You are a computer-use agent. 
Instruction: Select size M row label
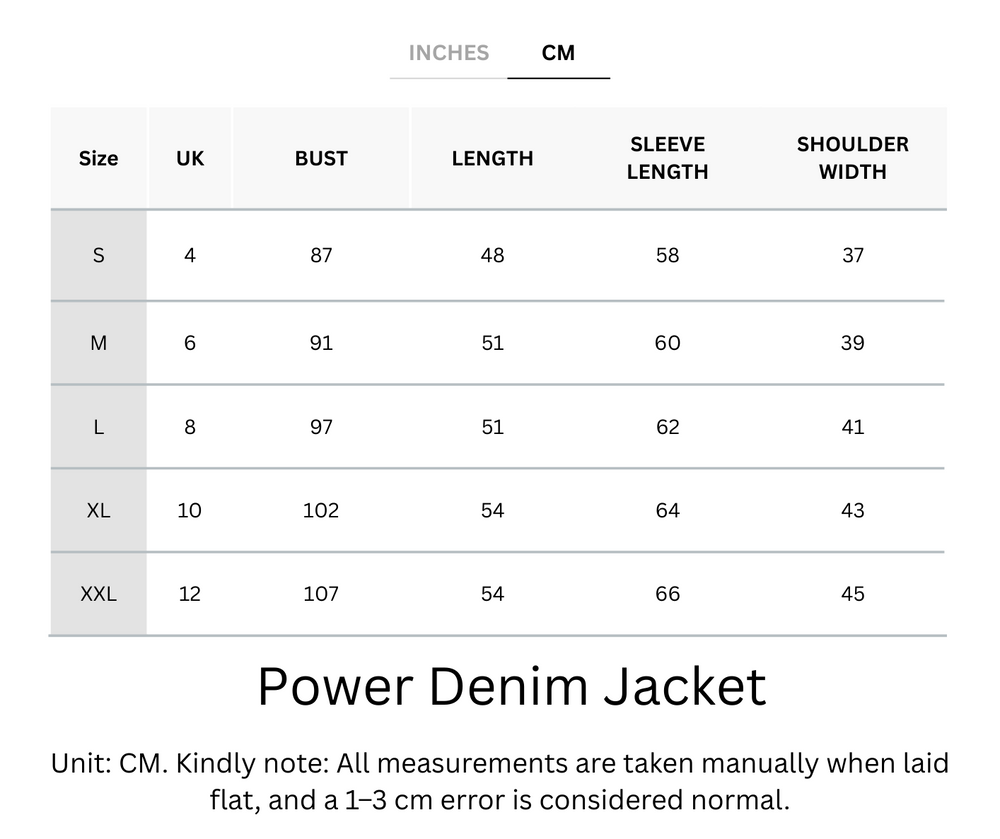(x=98, y=342)
